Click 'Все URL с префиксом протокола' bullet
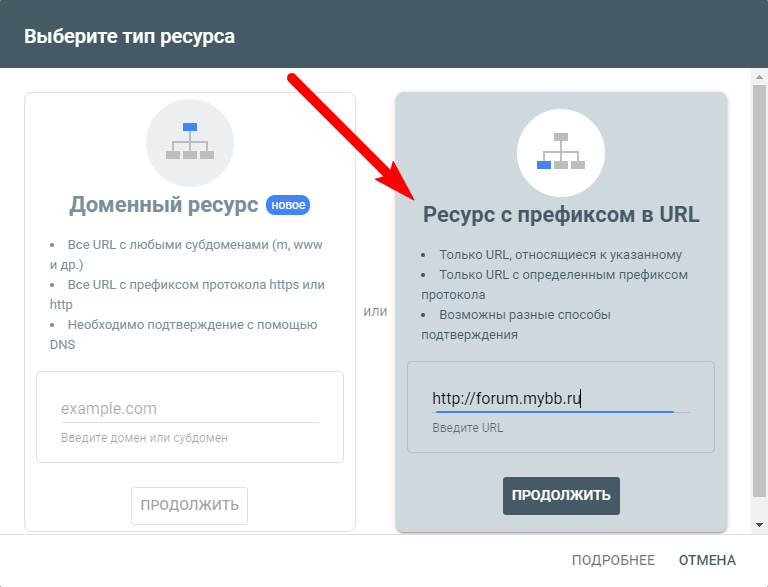 click(x=187, y=294)
